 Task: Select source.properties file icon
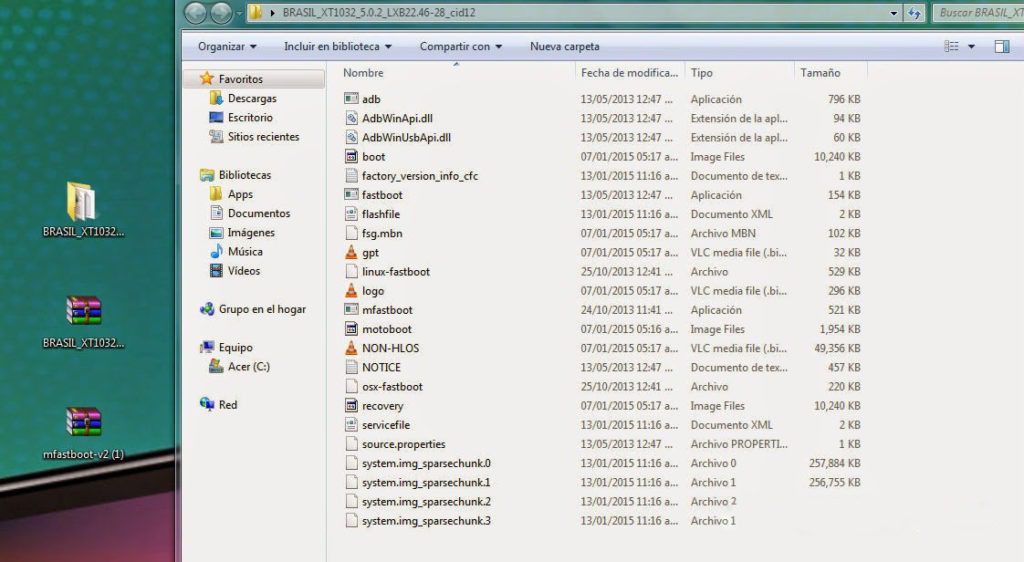click(351, 444)
